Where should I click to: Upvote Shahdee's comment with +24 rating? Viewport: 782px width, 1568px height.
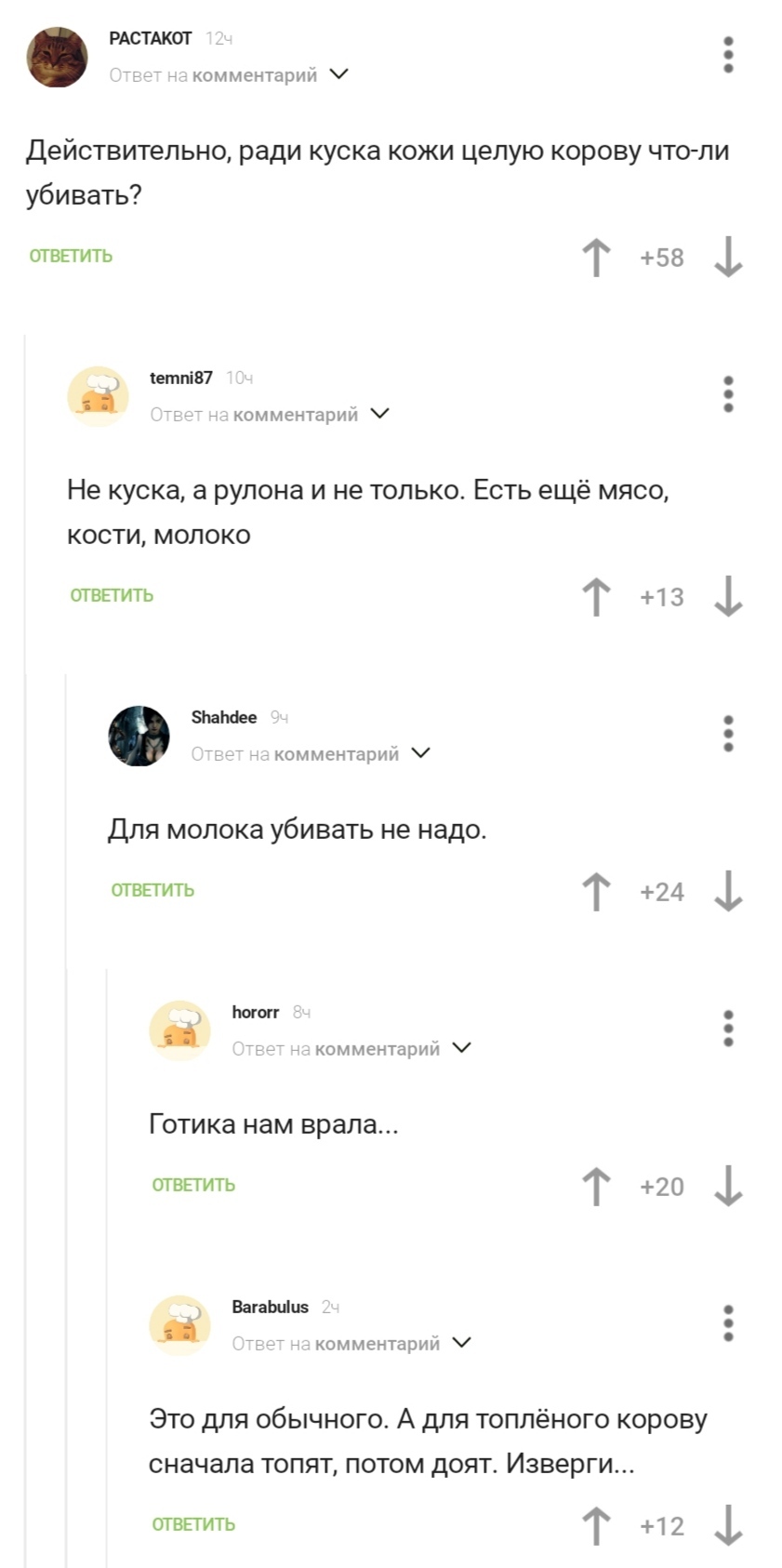coord(596,892)
